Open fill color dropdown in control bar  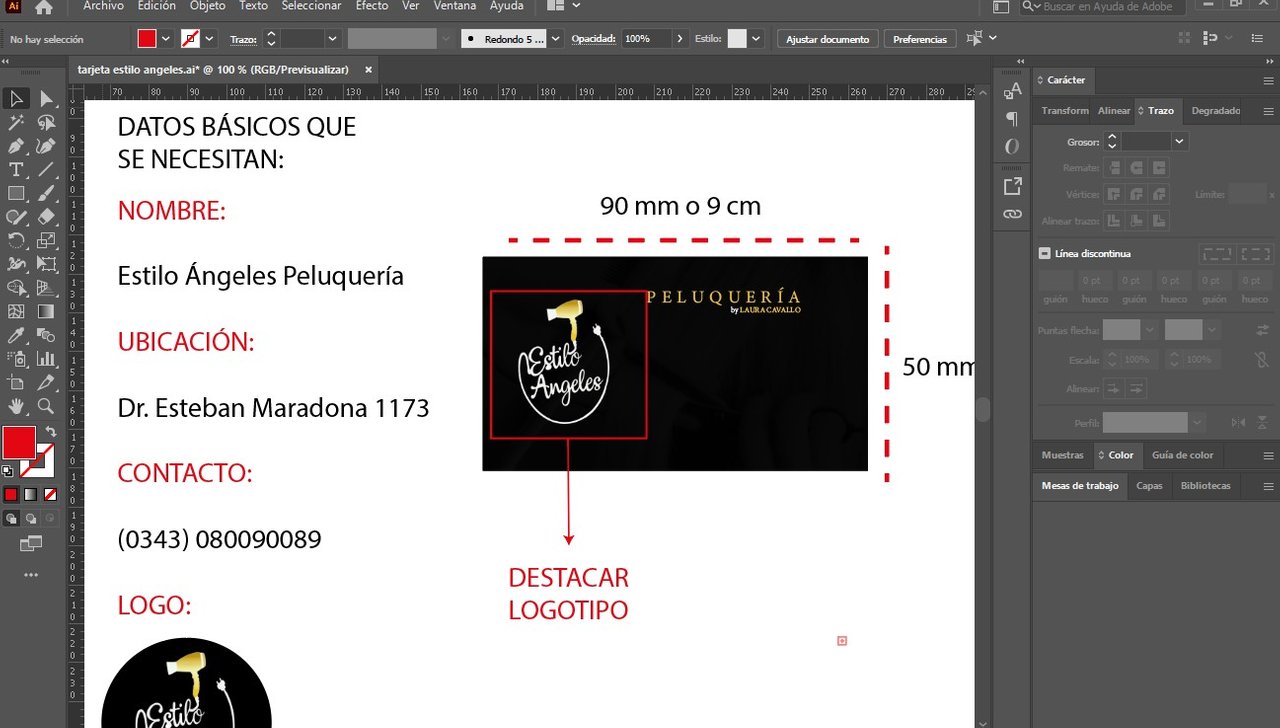coord(166,39)
